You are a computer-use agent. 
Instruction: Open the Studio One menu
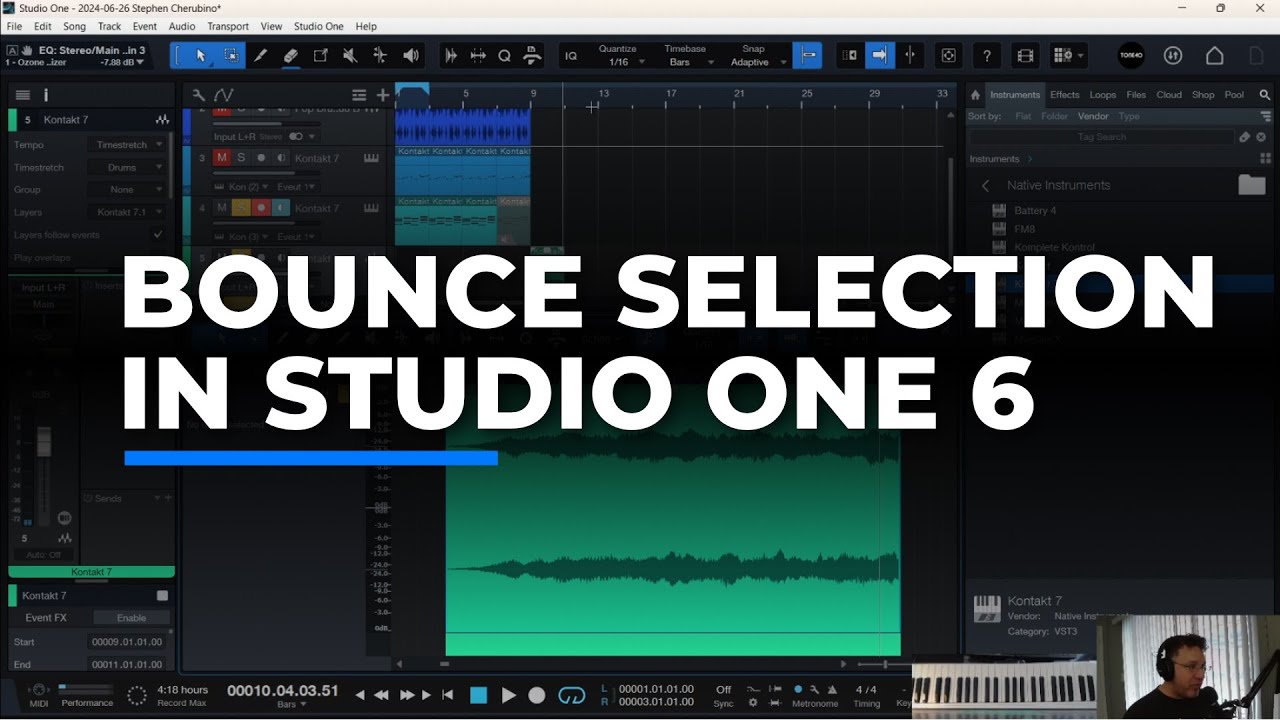point(318,26)
